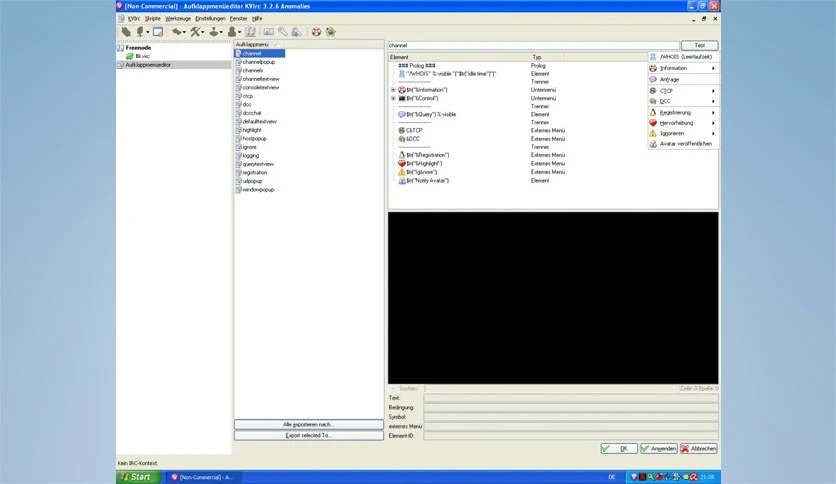Expand the $tr("&Information") submenu tree node
Screen dimensions: 836x484
[x=393, y=90]
